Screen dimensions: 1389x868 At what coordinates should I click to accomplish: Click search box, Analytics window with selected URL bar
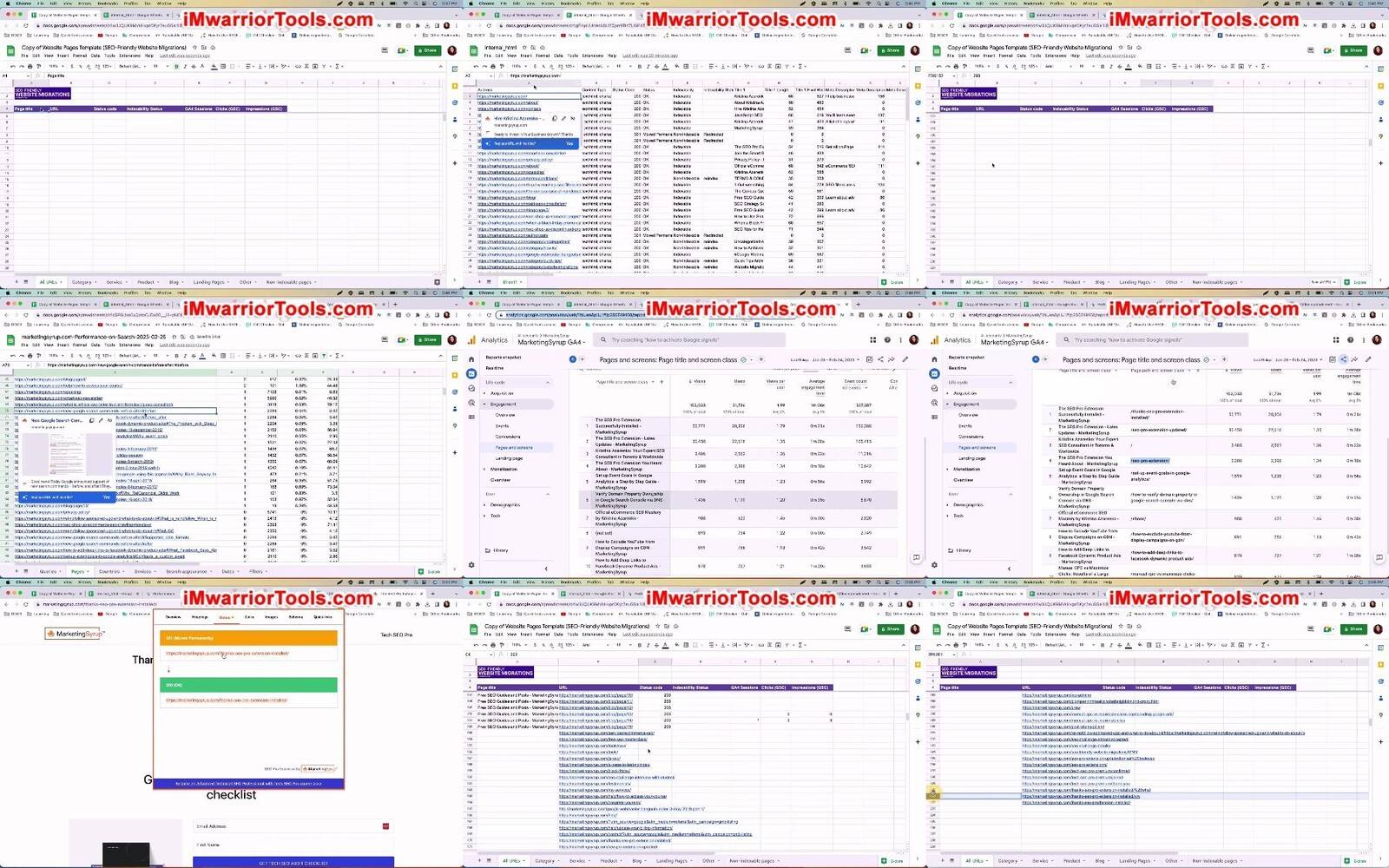[688, 340]
